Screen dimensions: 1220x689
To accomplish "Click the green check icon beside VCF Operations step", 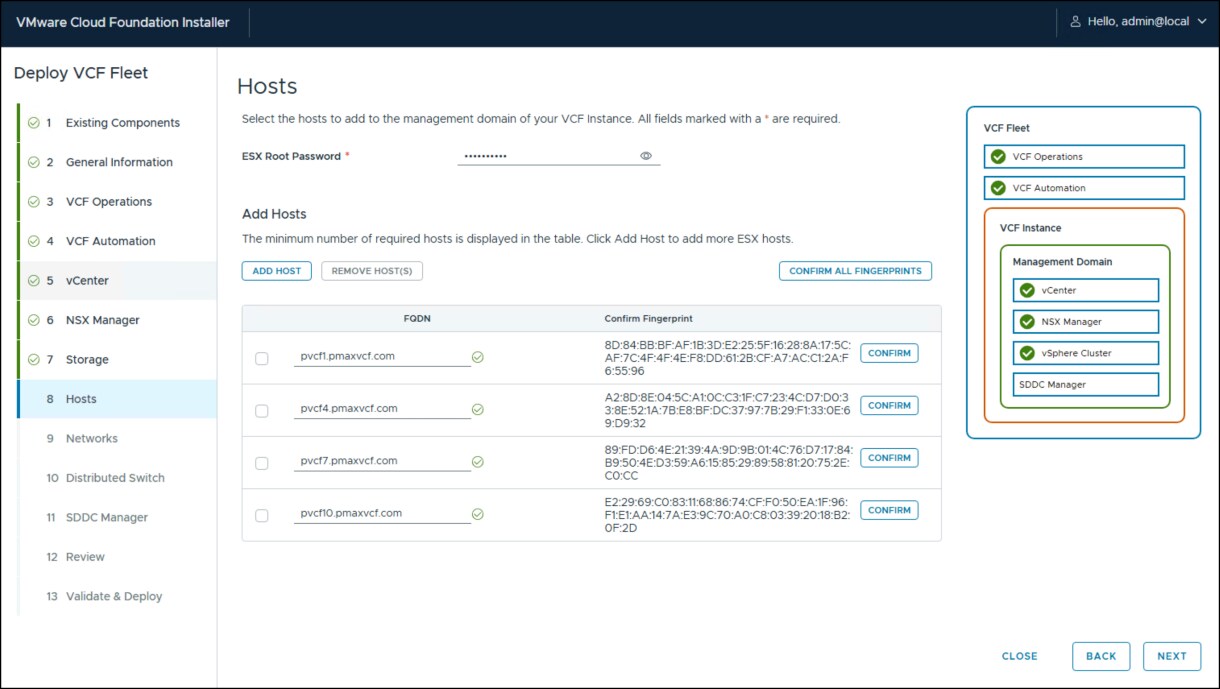I will [34, 202].
